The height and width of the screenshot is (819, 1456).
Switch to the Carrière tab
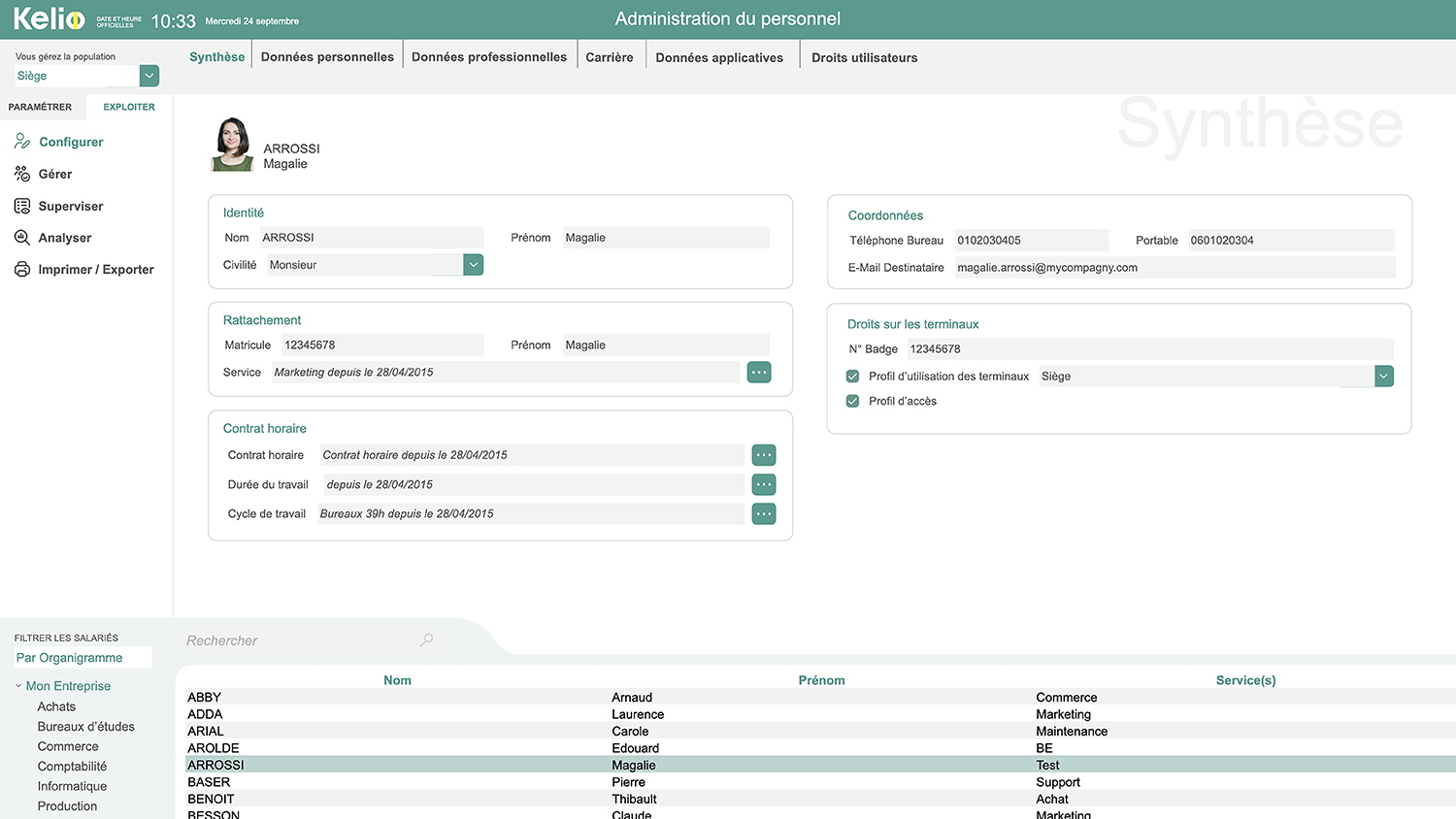point(610,56)
